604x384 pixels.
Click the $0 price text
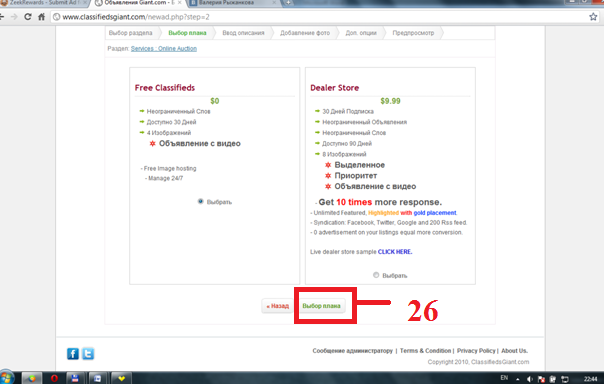click(215, 101)
